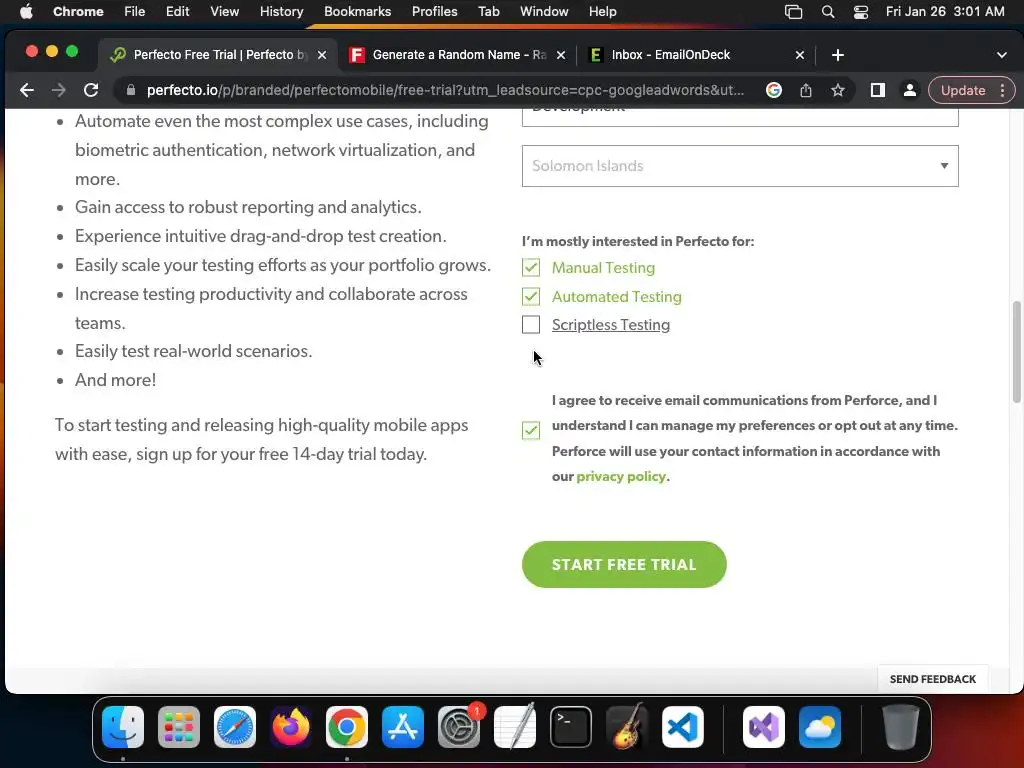Click the share page icon
The image size is (1024, 768).
click(x=806, y=90)
